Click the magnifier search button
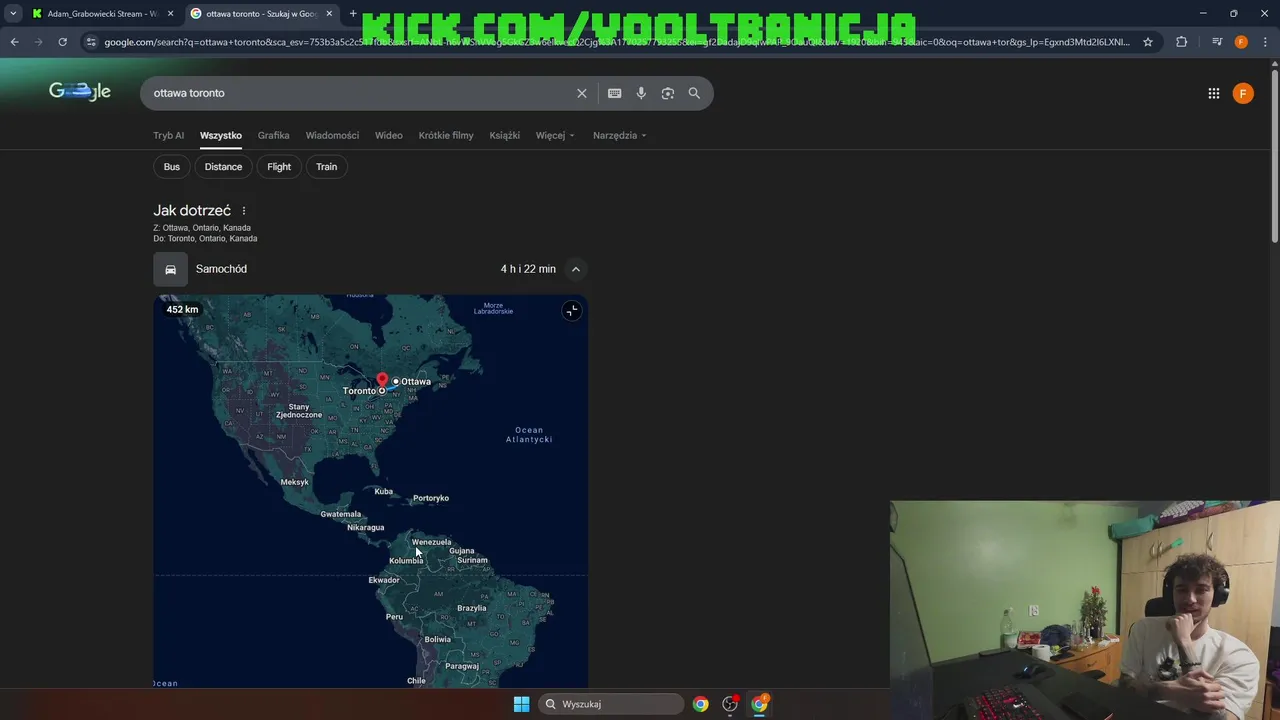The width and height of the screenshot is (1280, 720). (694, 93)
